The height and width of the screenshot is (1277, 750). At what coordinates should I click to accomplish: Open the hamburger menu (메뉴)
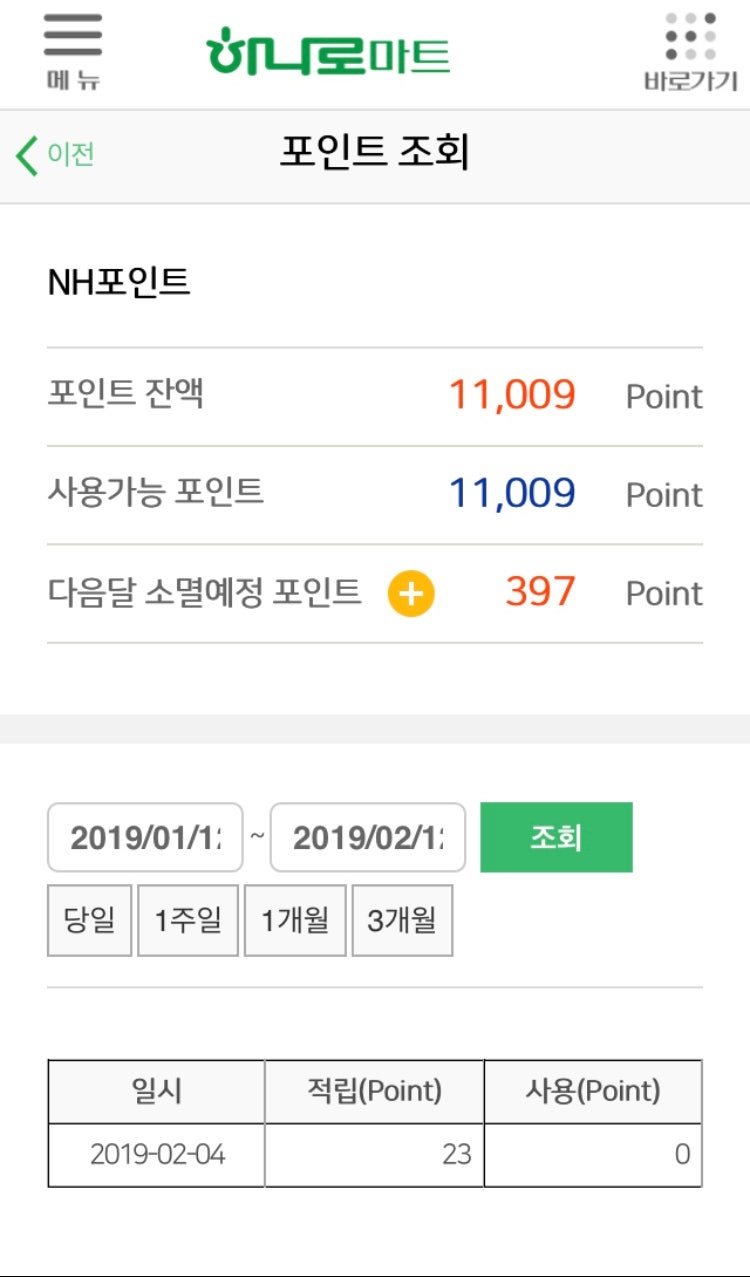coord(72,50)
